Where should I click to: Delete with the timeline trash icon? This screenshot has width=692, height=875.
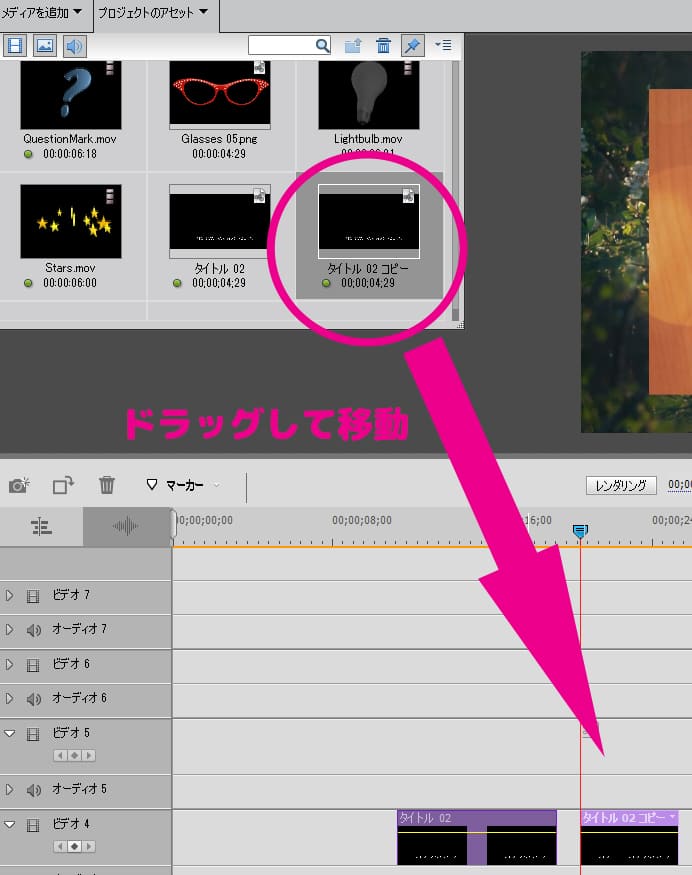click(107, 485)
